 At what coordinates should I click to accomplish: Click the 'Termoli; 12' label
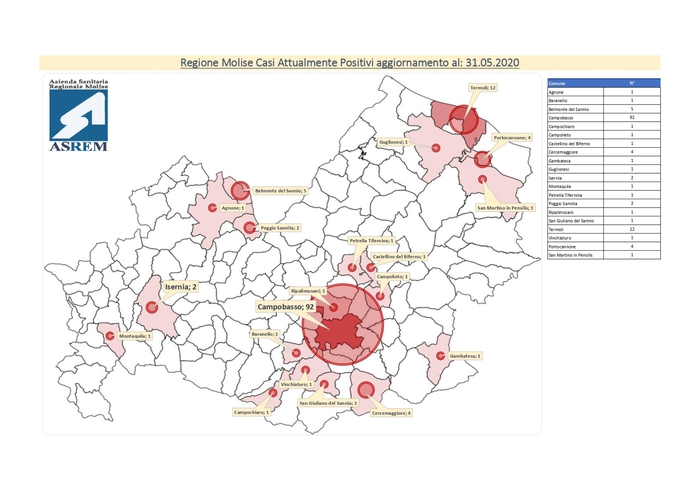[483, 88]
